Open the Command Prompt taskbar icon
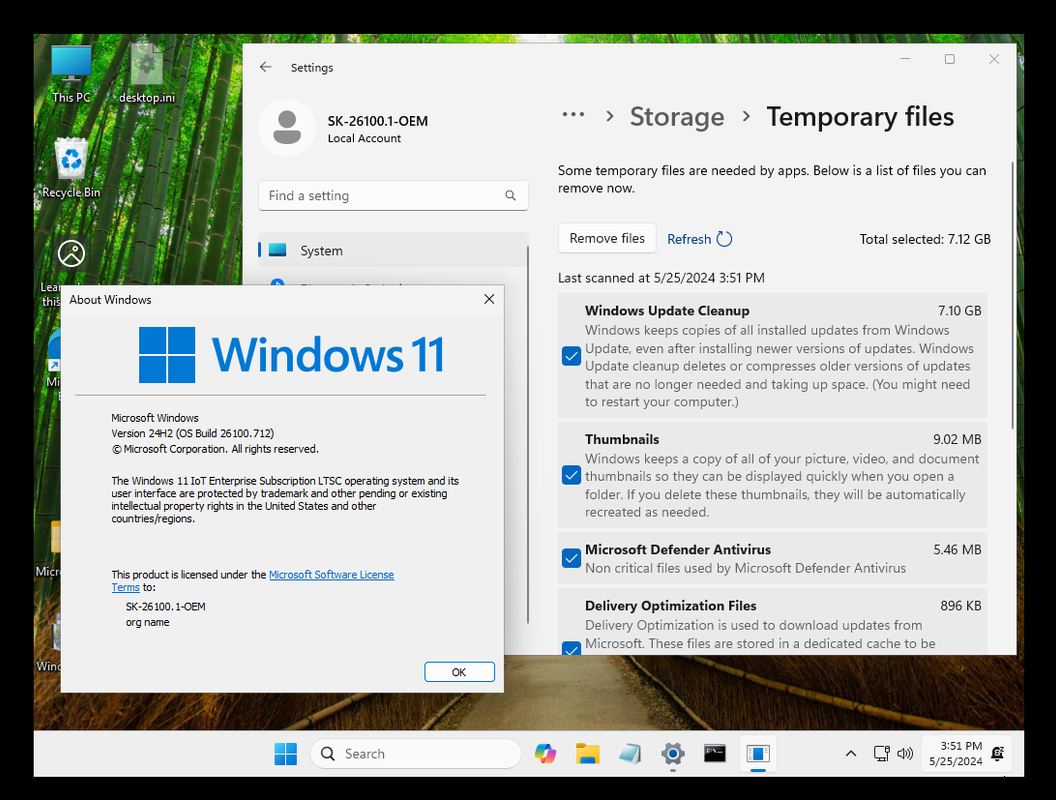 [x=715, y=754]
